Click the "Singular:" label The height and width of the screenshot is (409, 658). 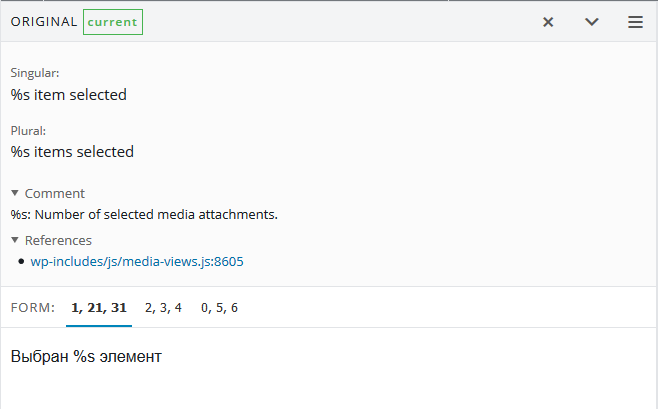[x=35, y=73]
